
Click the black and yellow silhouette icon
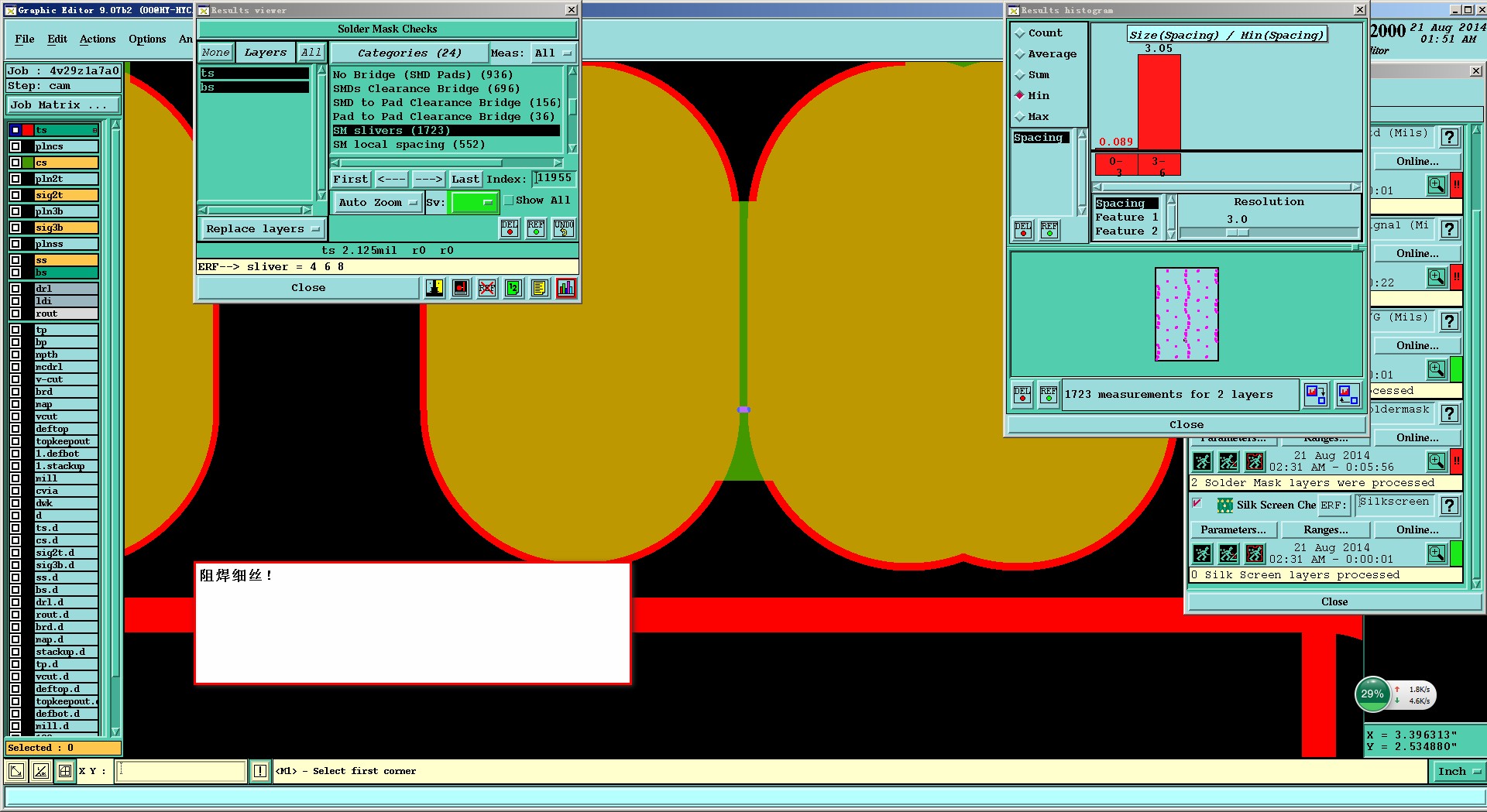434,288
